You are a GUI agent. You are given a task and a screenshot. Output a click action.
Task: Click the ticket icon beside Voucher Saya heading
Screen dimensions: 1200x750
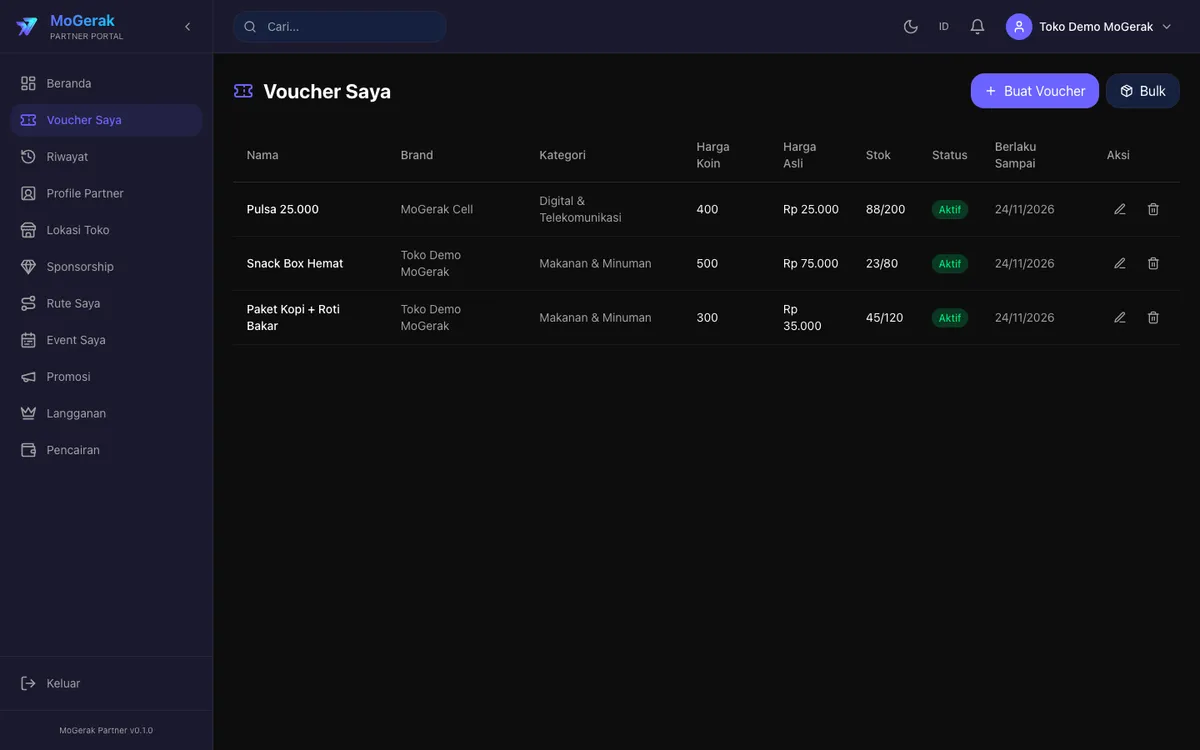243,91
